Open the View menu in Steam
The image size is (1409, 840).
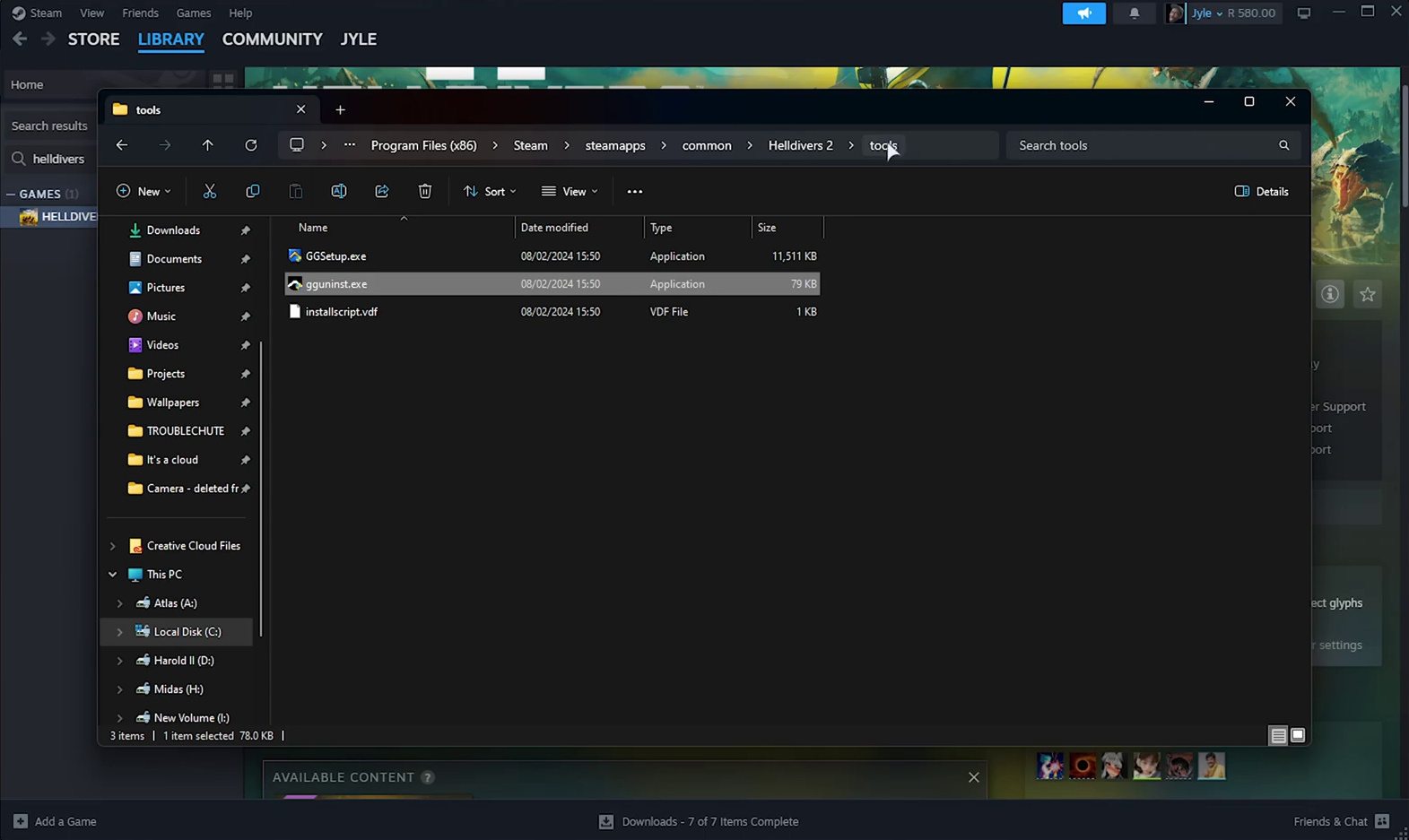[91, 13]
